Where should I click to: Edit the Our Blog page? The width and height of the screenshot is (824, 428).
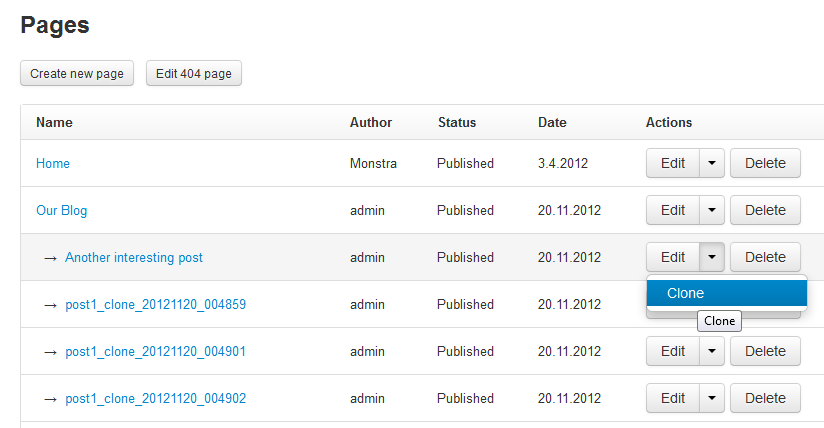673,210
